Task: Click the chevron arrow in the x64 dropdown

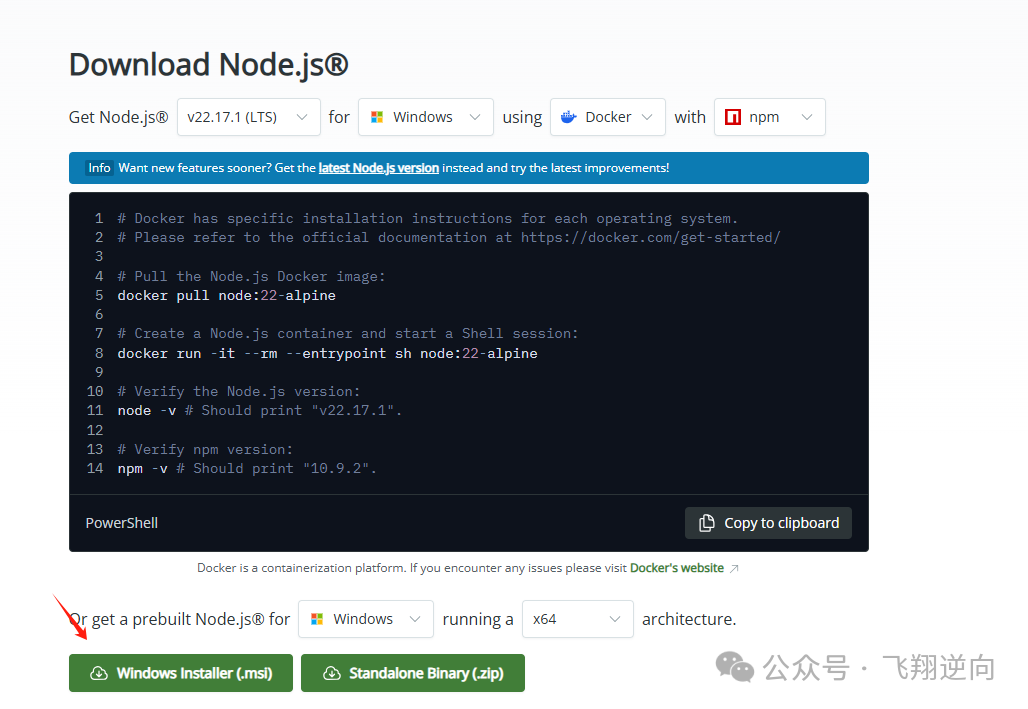Action: [x=615, y=618]
